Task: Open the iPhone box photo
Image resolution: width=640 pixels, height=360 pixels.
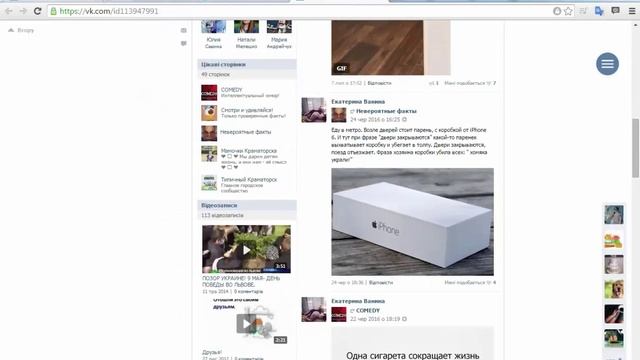Action: [x=412, y=222]
